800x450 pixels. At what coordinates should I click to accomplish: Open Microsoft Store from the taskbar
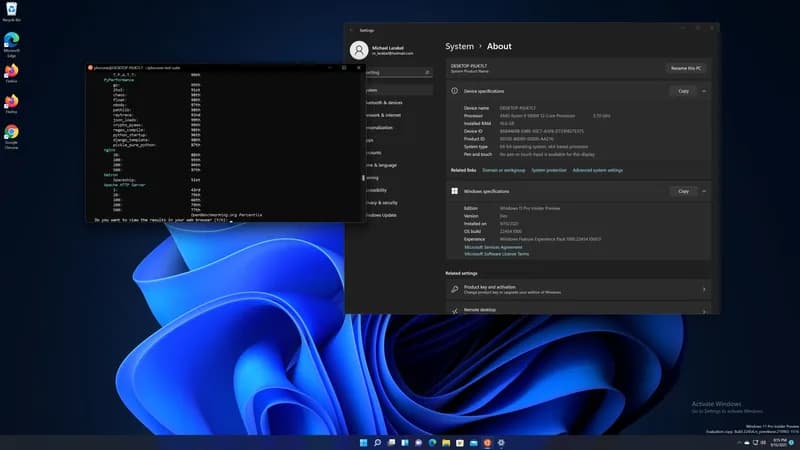[460, 443]
